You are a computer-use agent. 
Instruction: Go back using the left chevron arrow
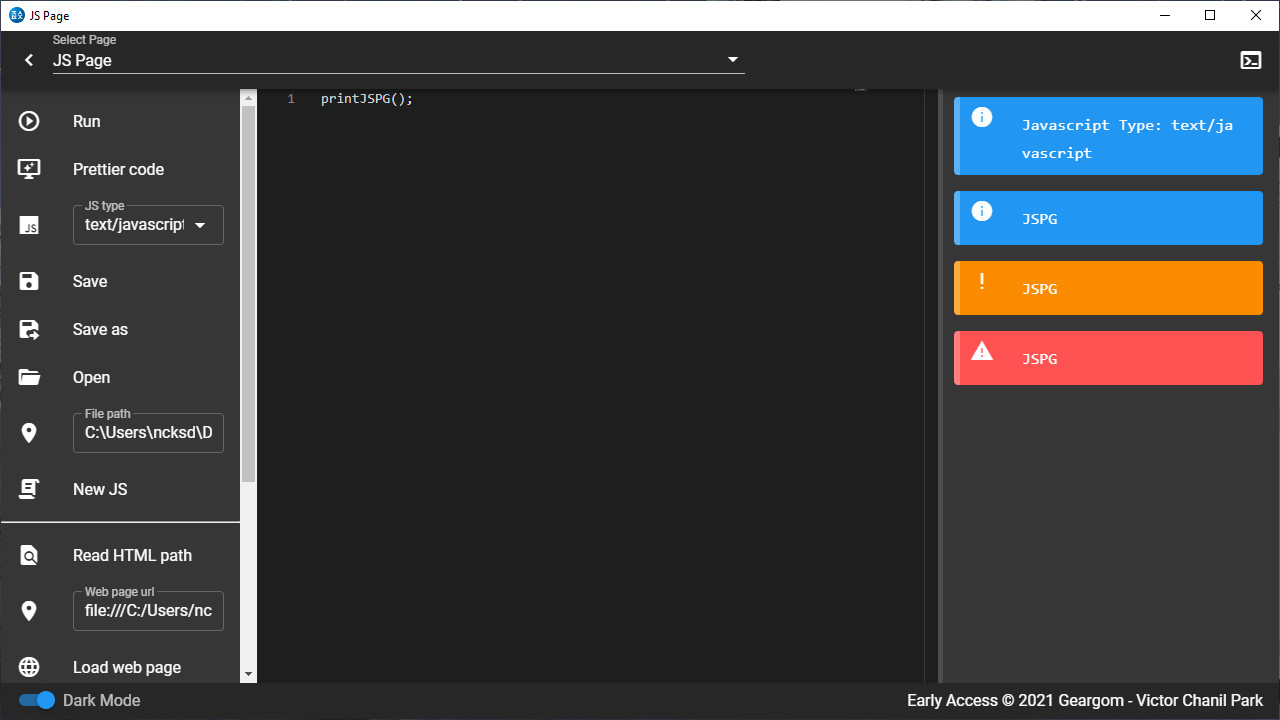29,60
